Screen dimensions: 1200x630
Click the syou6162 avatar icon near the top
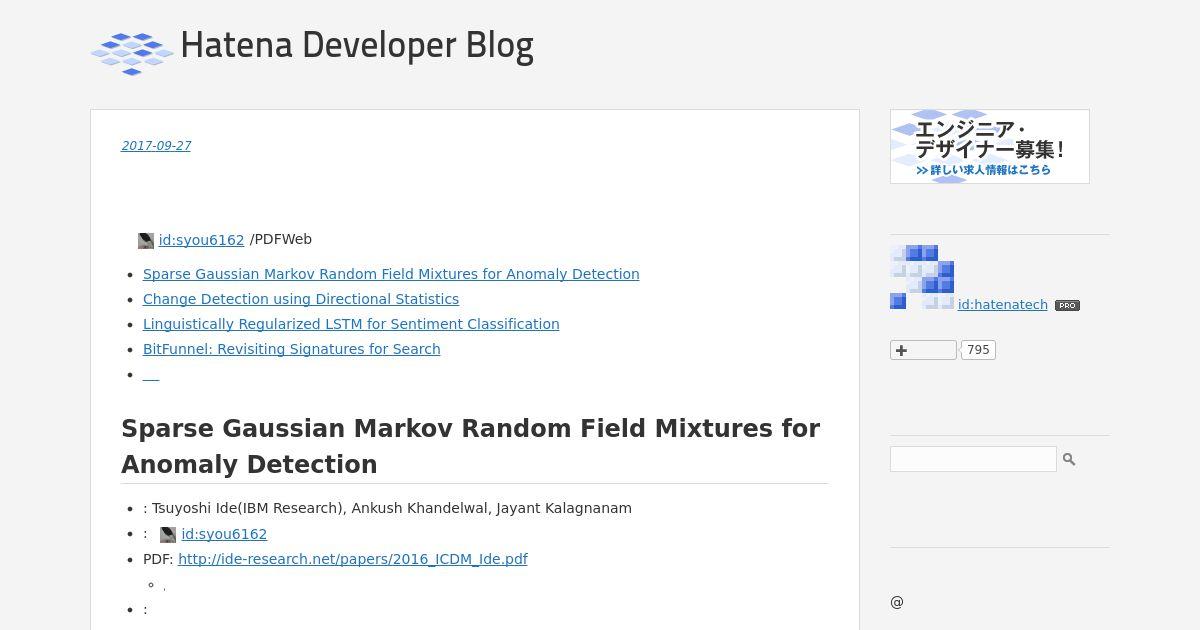point(146,241)
